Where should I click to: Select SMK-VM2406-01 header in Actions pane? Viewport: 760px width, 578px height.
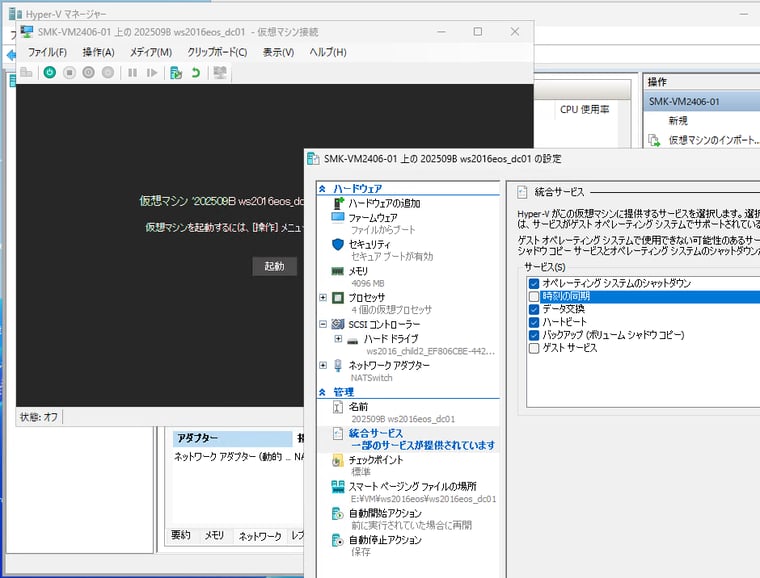click(x=702, y=102)
